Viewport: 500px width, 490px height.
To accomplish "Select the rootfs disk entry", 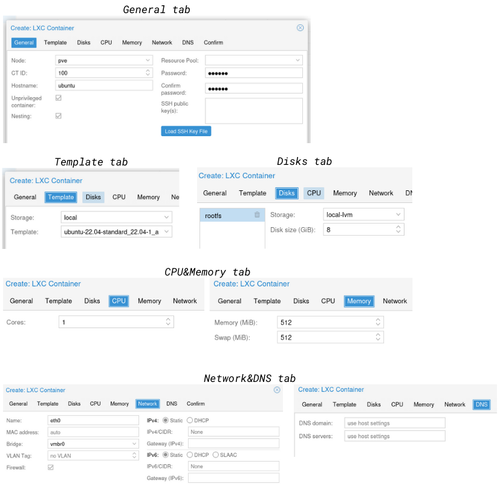I will 232,215.
